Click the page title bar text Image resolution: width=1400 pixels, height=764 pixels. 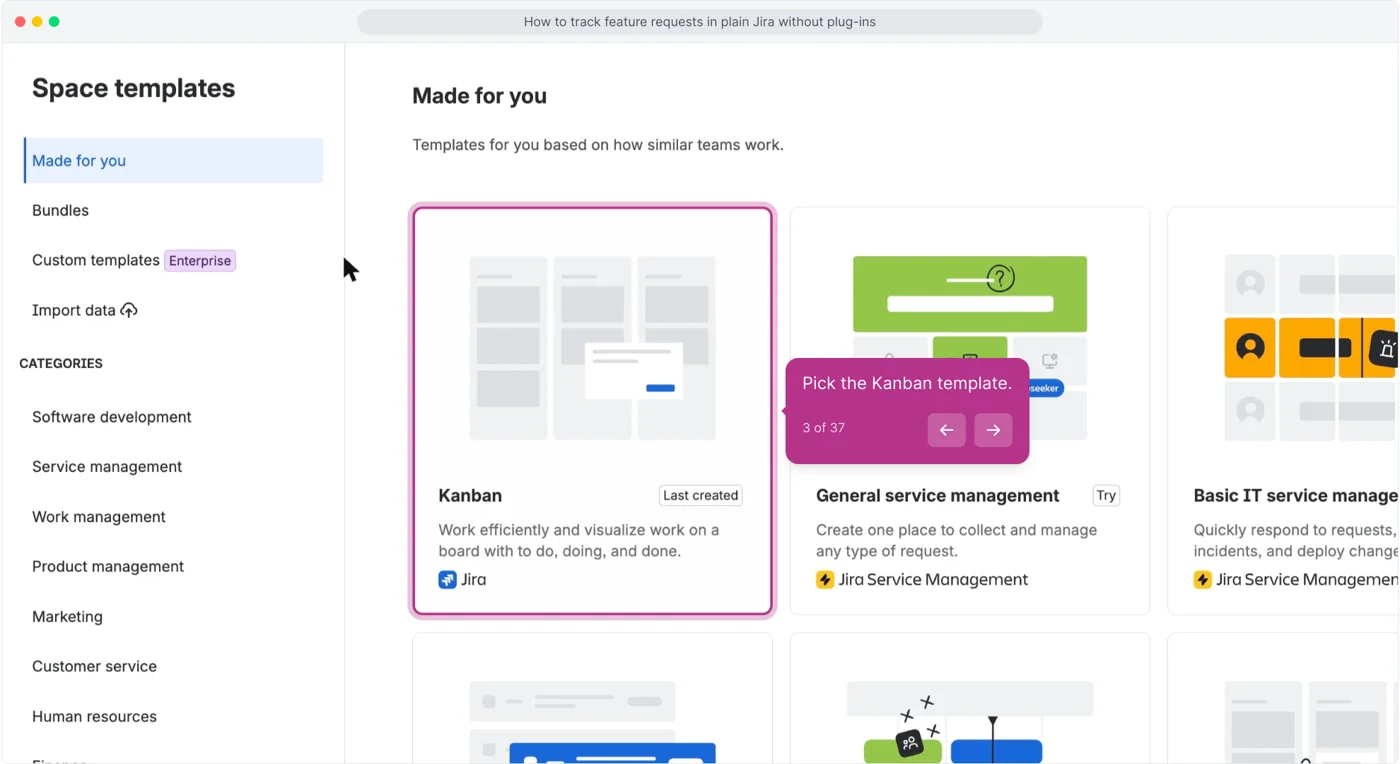click(700, 22)
